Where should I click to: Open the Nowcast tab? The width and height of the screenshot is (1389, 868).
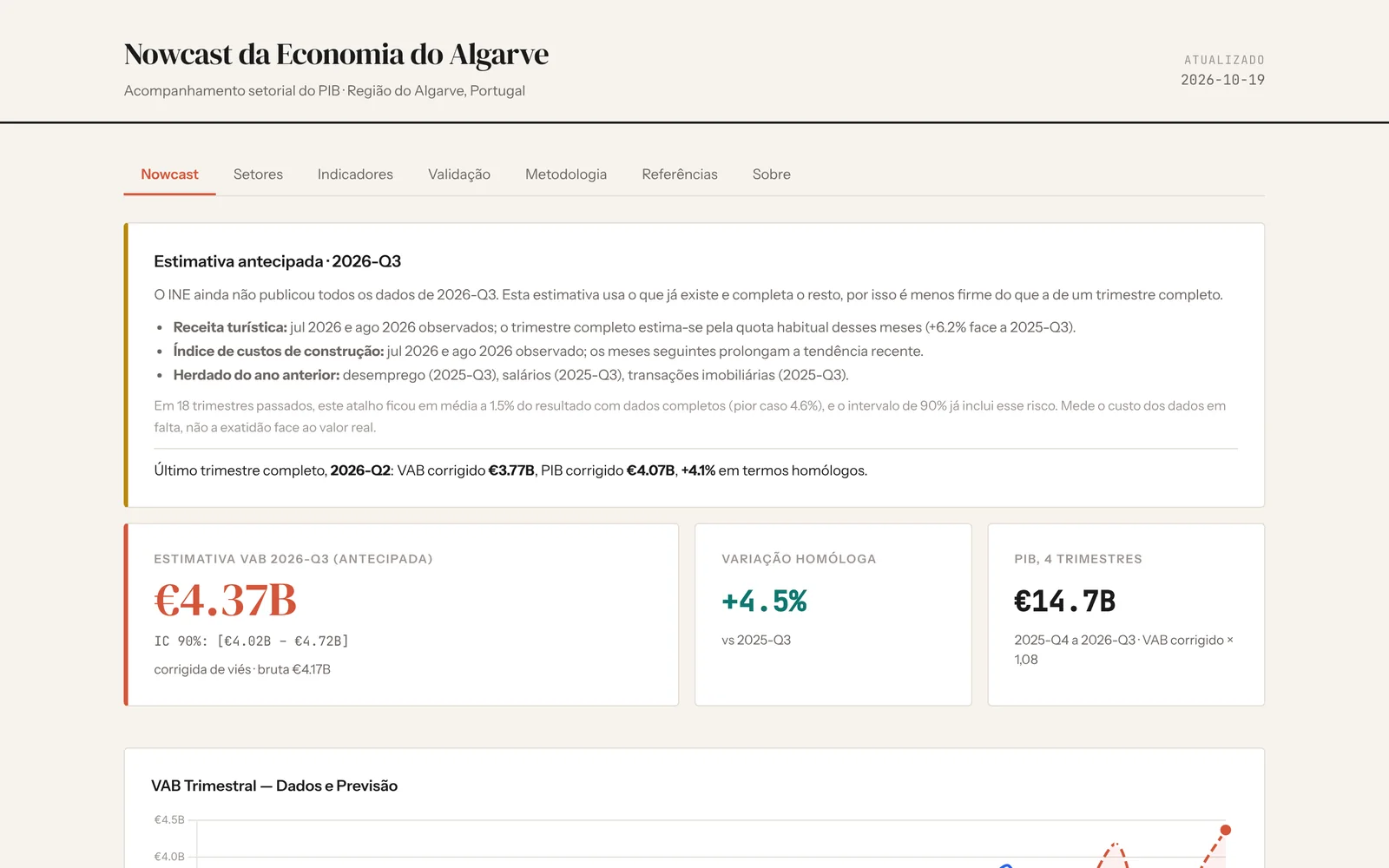(x=169, y=174)
